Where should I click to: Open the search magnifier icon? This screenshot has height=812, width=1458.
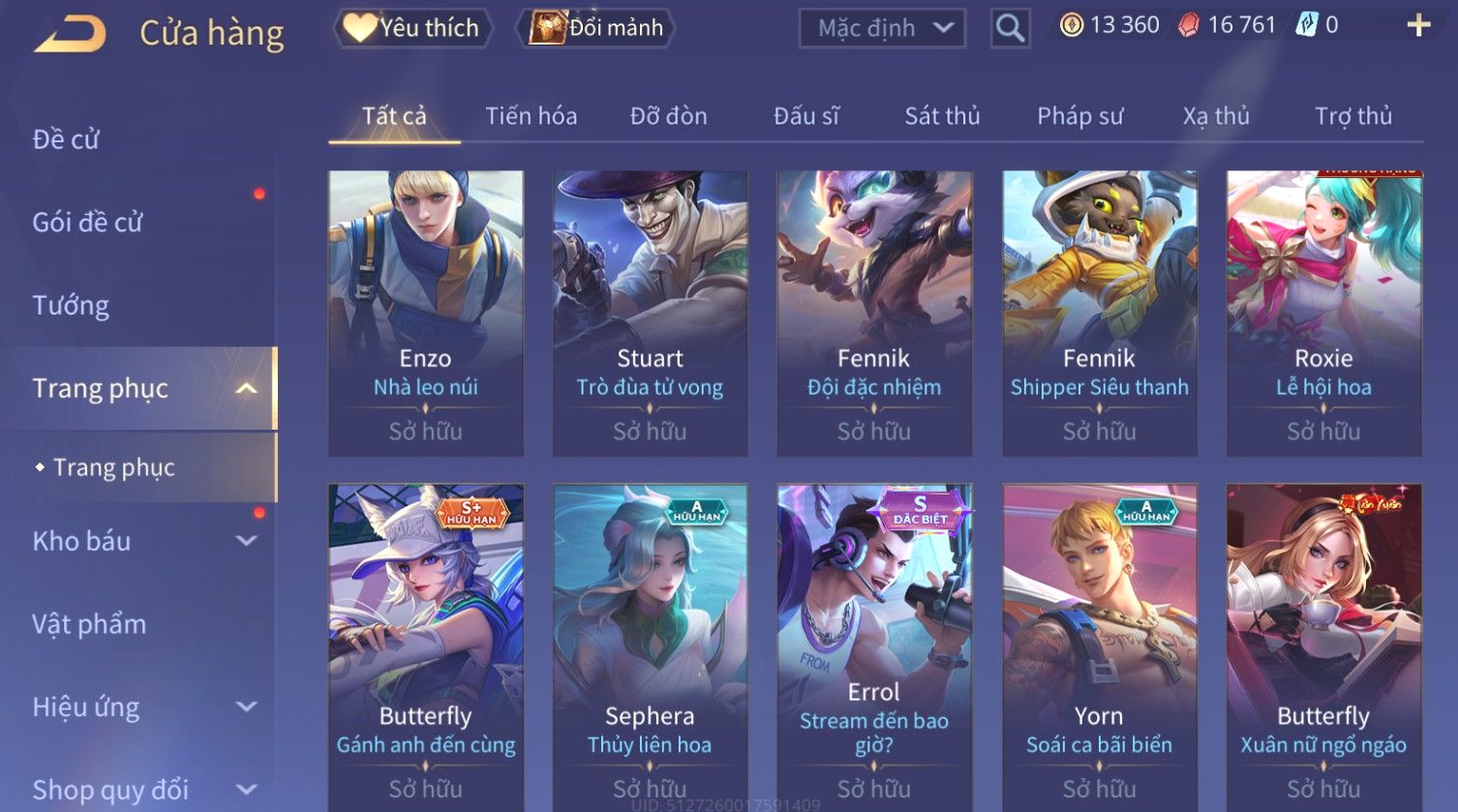(x=1010, y=28)
